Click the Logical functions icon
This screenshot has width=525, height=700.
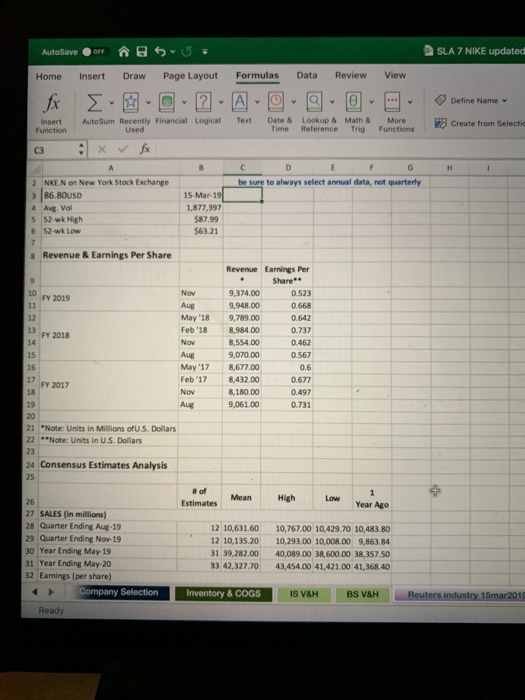[203, 102]
